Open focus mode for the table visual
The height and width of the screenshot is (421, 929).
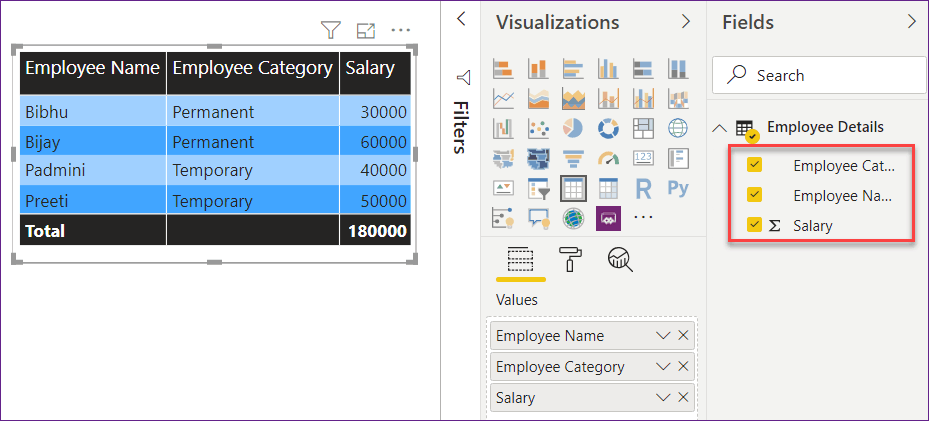coord(366,31)
